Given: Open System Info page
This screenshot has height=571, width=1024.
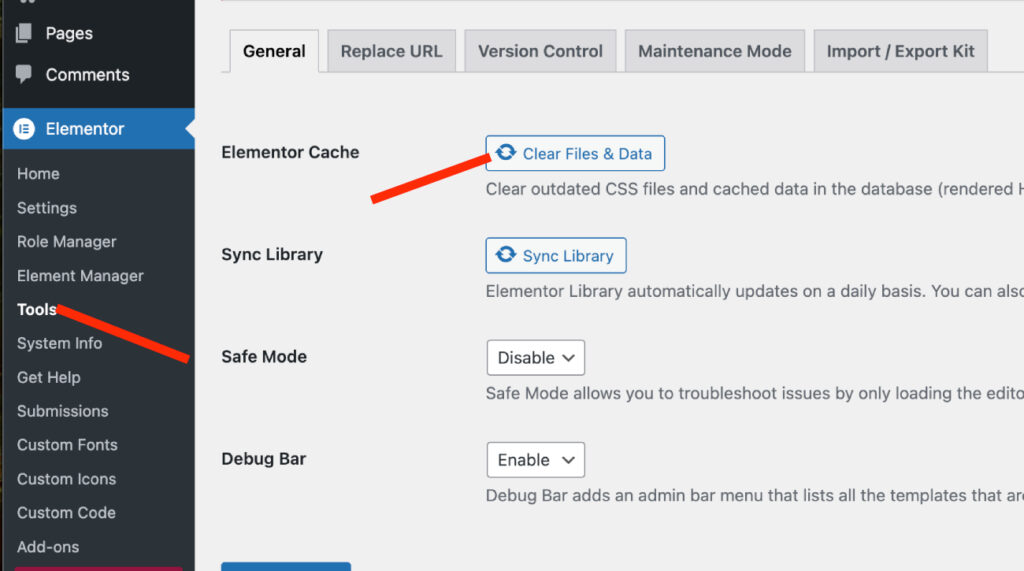Looking at the screenshot, I should [x=59, y=343].
